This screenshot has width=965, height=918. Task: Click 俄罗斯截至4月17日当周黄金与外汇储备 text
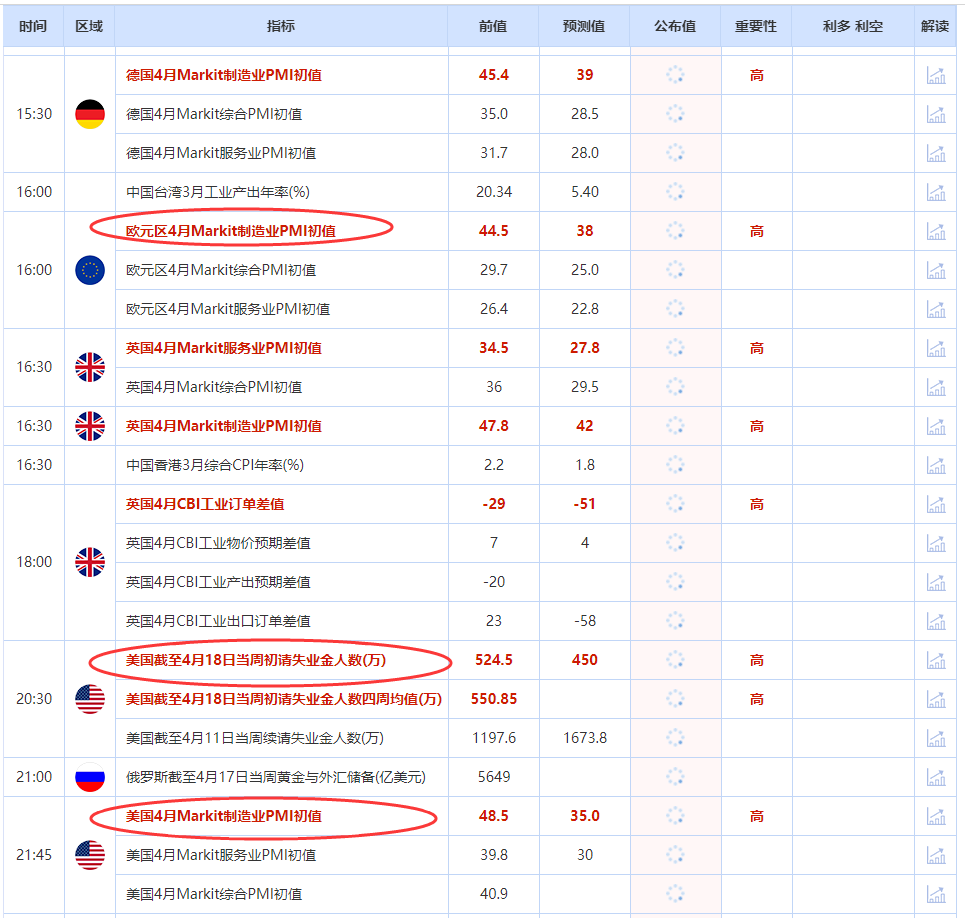pyautogui.click(x=276, y=777)
